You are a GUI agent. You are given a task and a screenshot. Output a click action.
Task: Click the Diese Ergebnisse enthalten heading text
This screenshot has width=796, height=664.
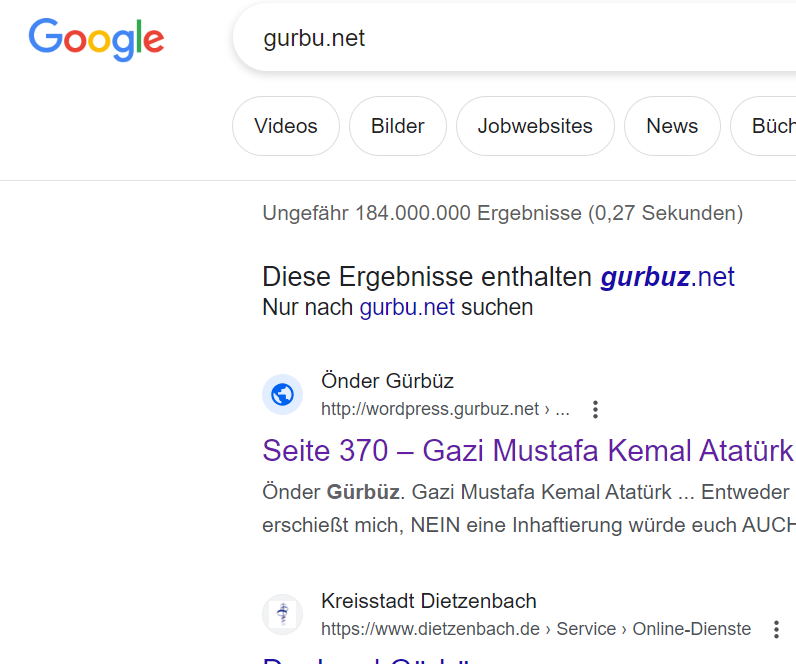427,277
